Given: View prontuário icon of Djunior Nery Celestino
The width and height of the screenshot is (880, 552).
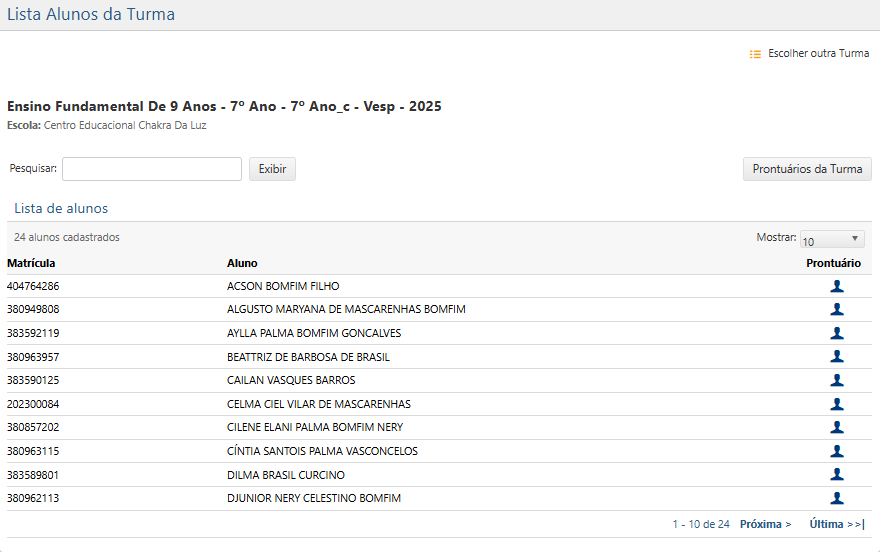Looking at the screenshot, I should (x=837, y=498).
